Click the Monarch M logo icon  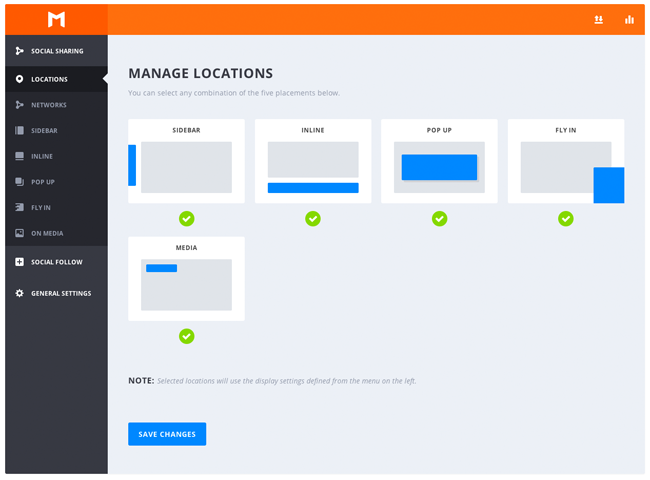click(56, 19)
